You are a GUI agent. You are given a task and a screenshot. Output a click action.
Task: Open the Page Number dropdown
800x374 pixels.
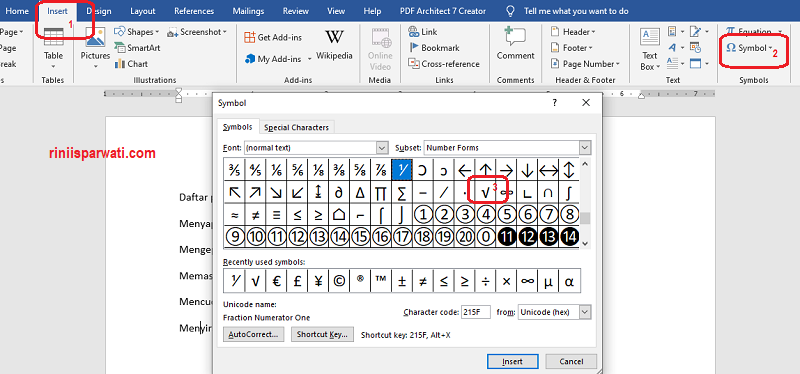pos(585,64)
